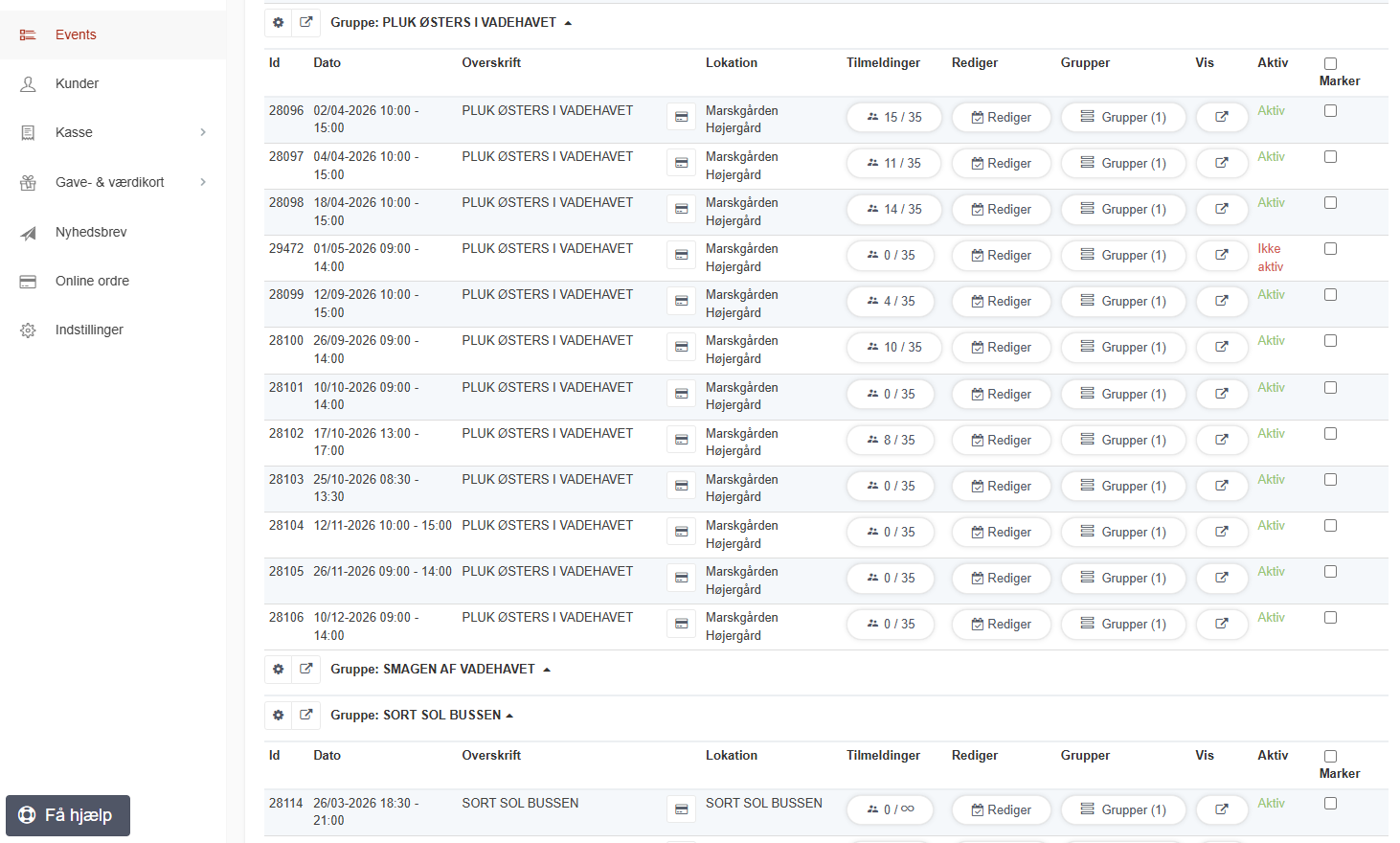Click card icon in SORT SOL BUSSEN row 28114
This screenshot has height=843, width=1400.
[x=681, y=809]
